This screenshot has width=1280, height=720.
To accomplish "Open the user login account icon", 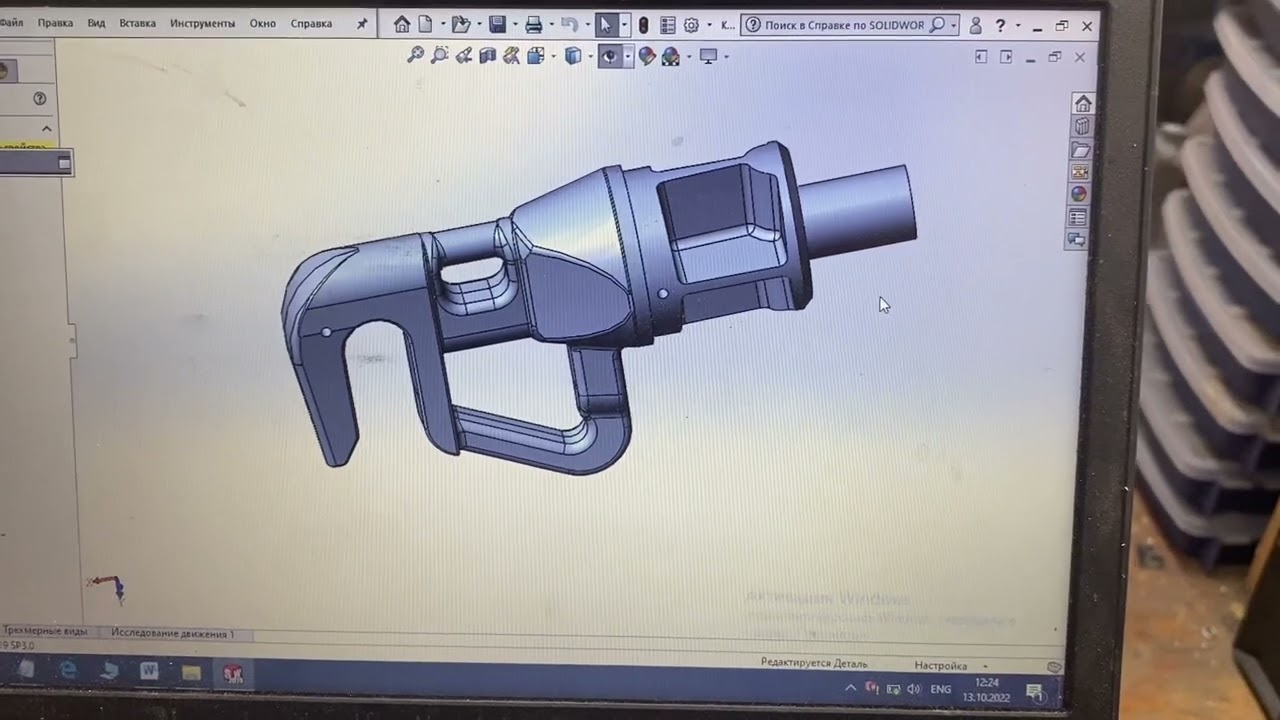I will (x=975, y=26).
